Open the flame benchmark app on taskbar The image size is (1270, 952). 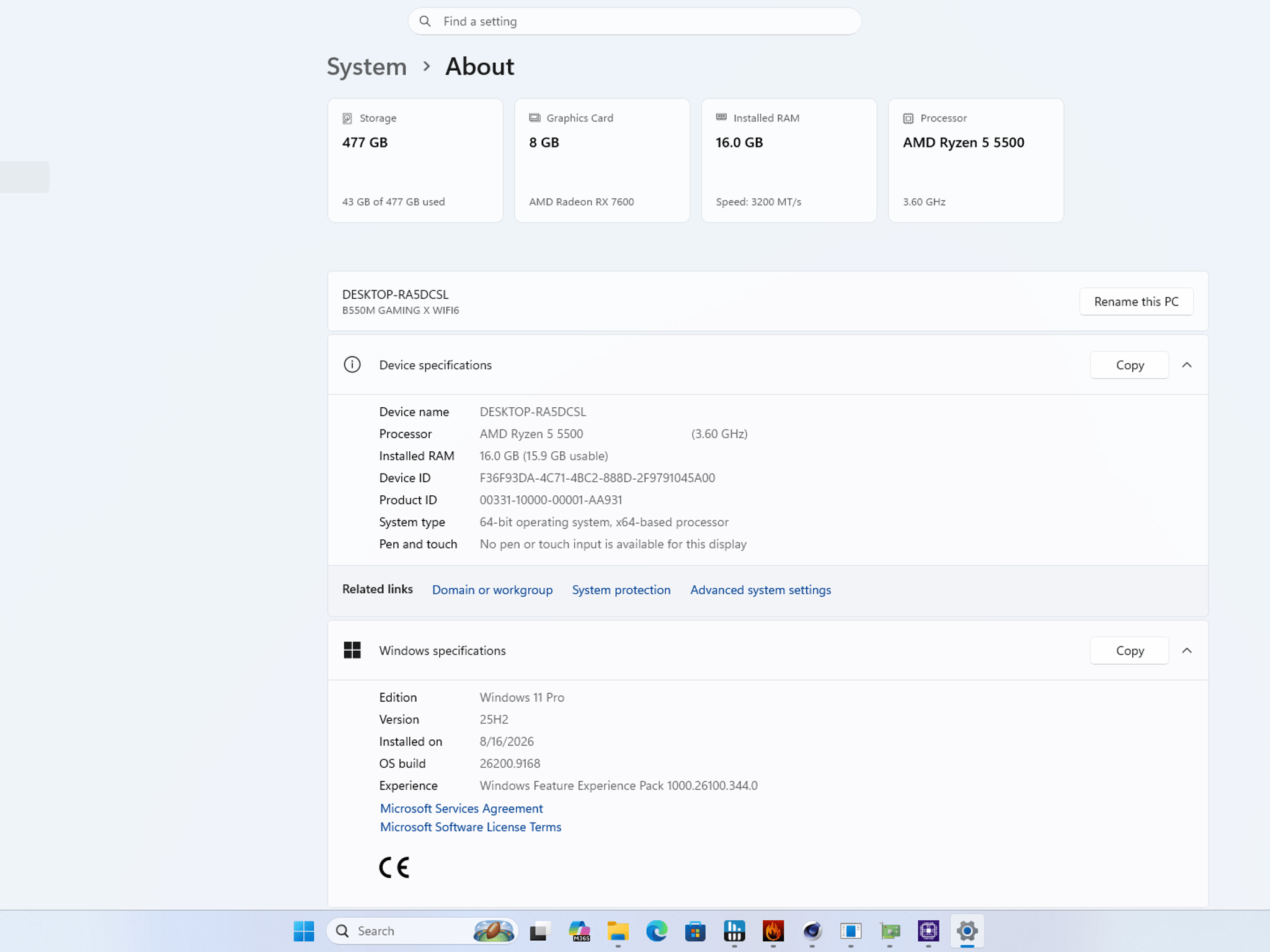tap(773, 931)
